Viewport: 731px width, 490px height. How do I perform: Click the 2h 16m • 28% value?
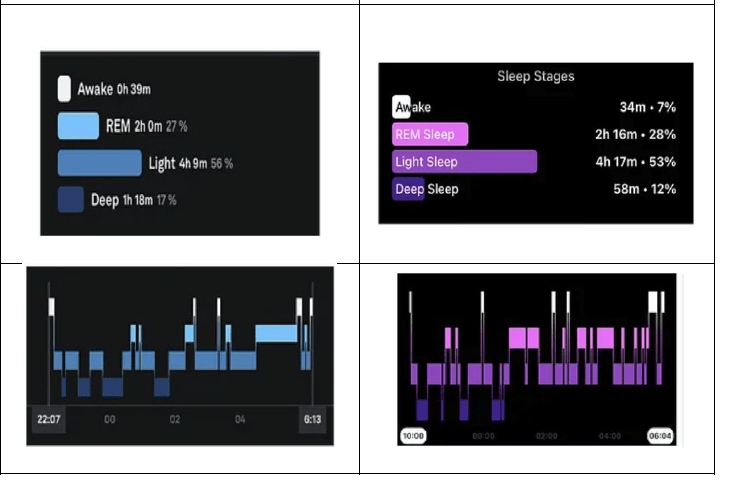click(635, 135)
